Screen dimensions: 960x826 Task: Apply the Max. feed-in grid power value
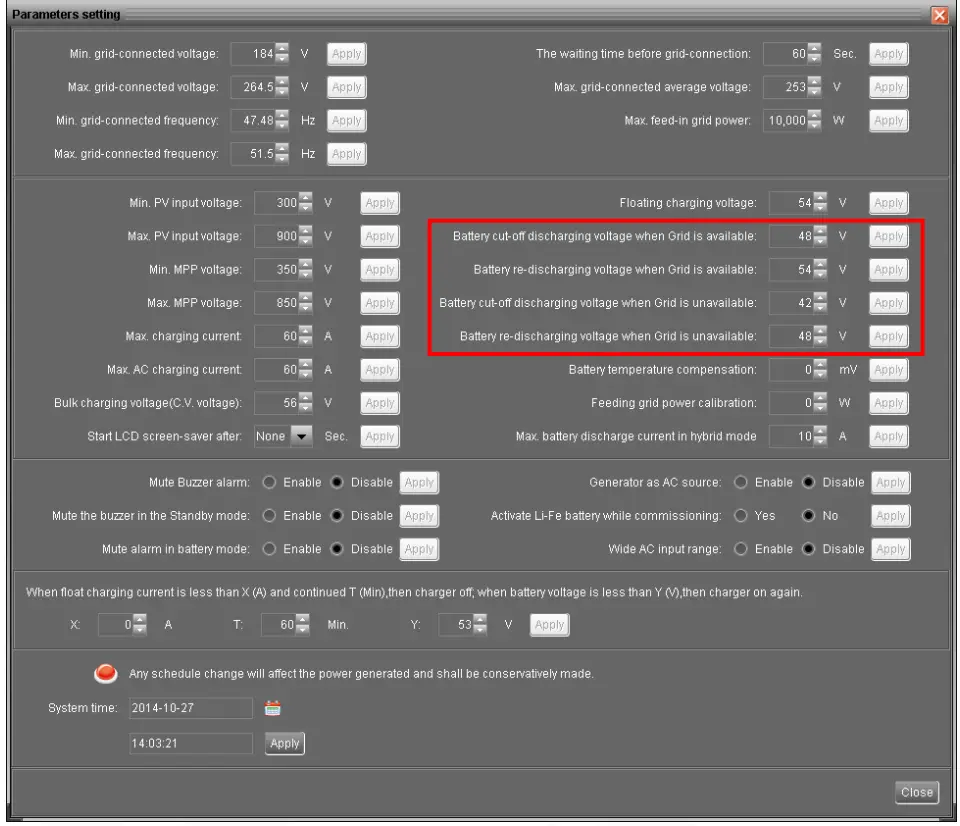[889, 121]
